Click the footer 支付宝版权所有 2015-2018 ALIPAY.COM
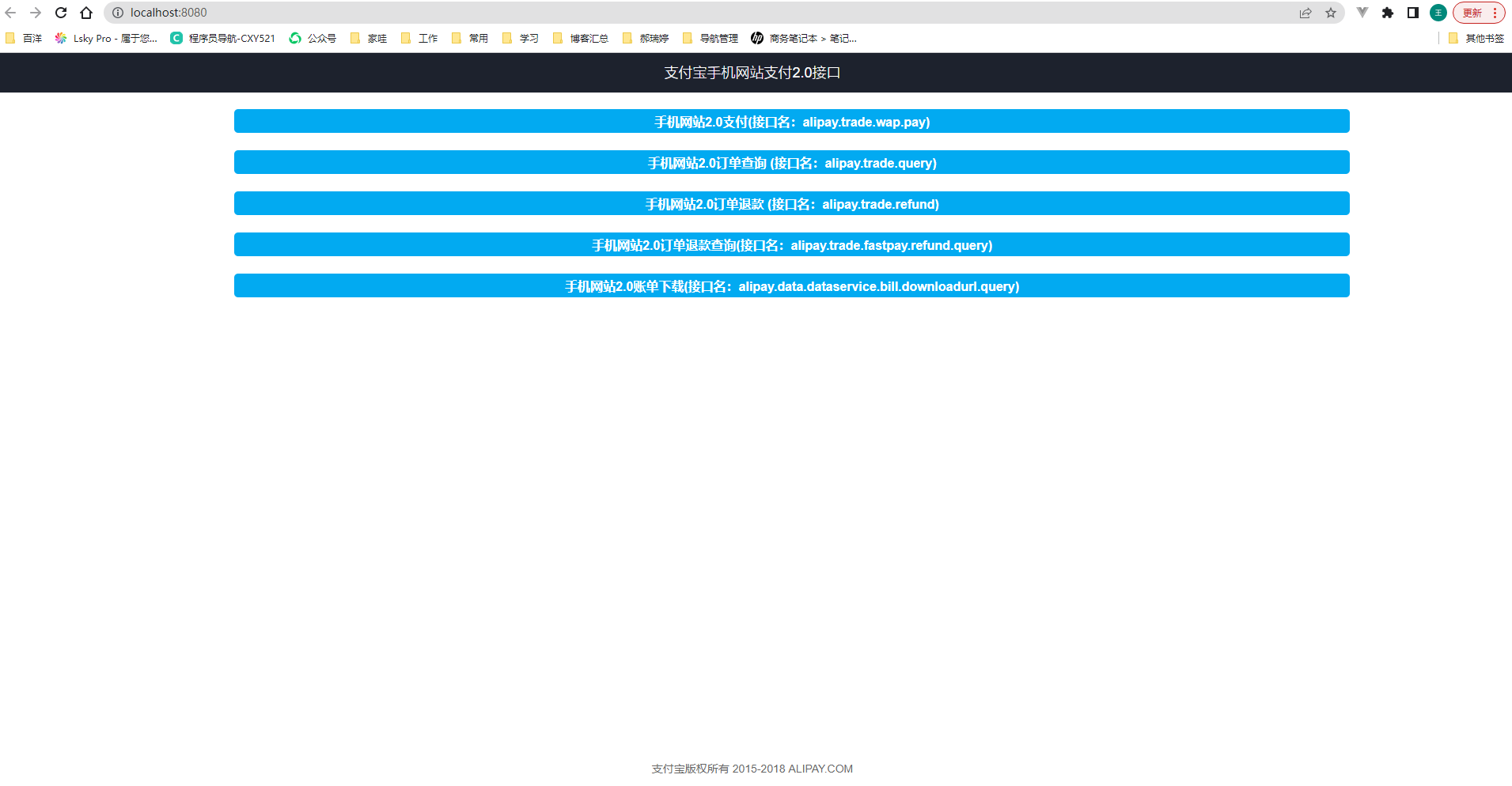The image size is (1512, 786). [752, 769]
